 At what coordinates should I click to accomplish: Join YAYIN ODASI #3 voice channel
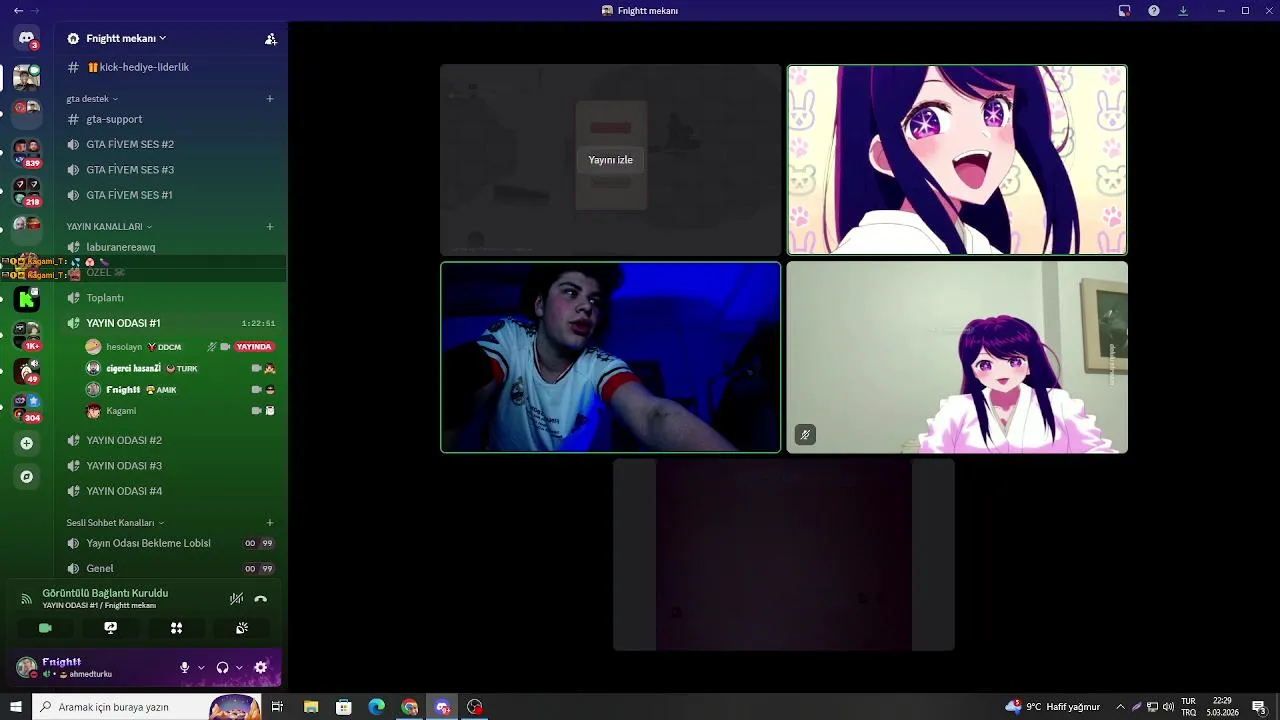(170, 466)
